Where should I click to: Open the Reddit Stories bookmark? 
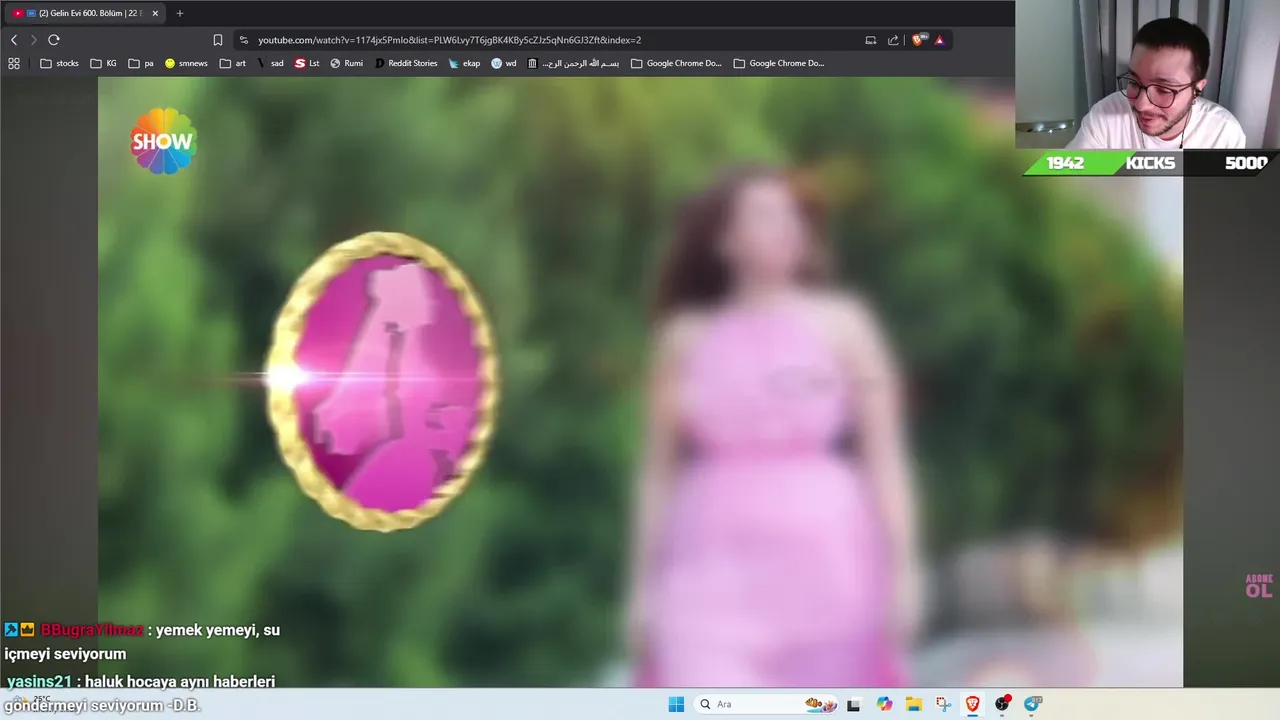coord(406,63)
